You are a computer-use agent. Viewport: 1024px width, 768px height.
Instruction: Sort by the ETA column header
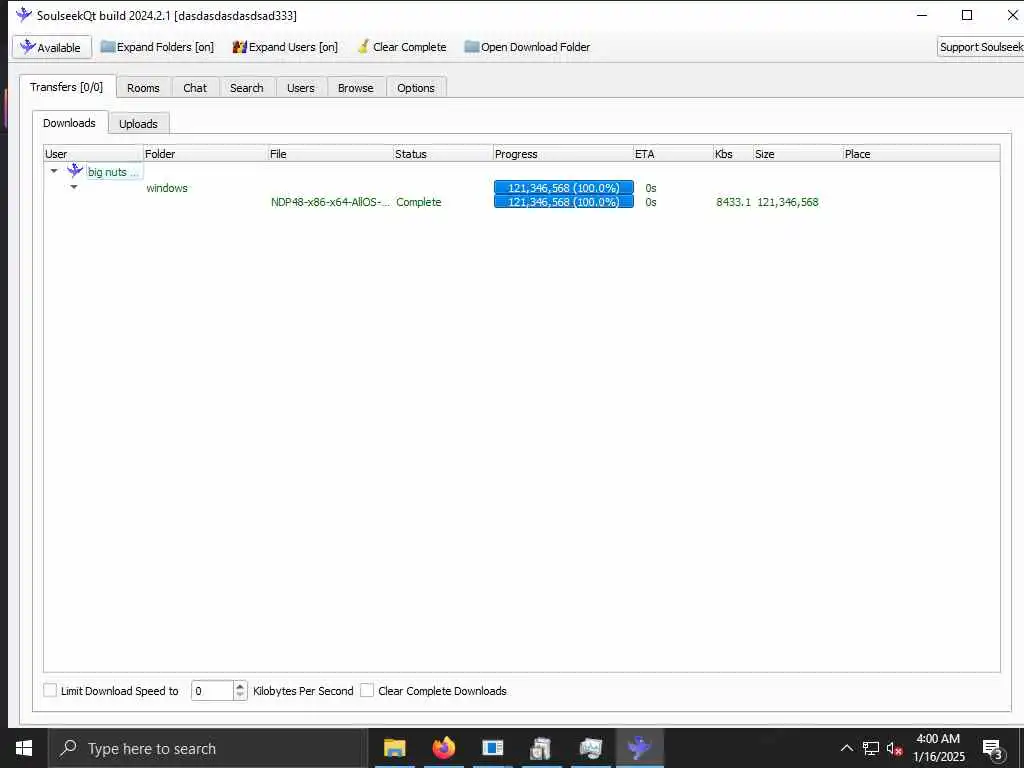click(x=673, y=154)
